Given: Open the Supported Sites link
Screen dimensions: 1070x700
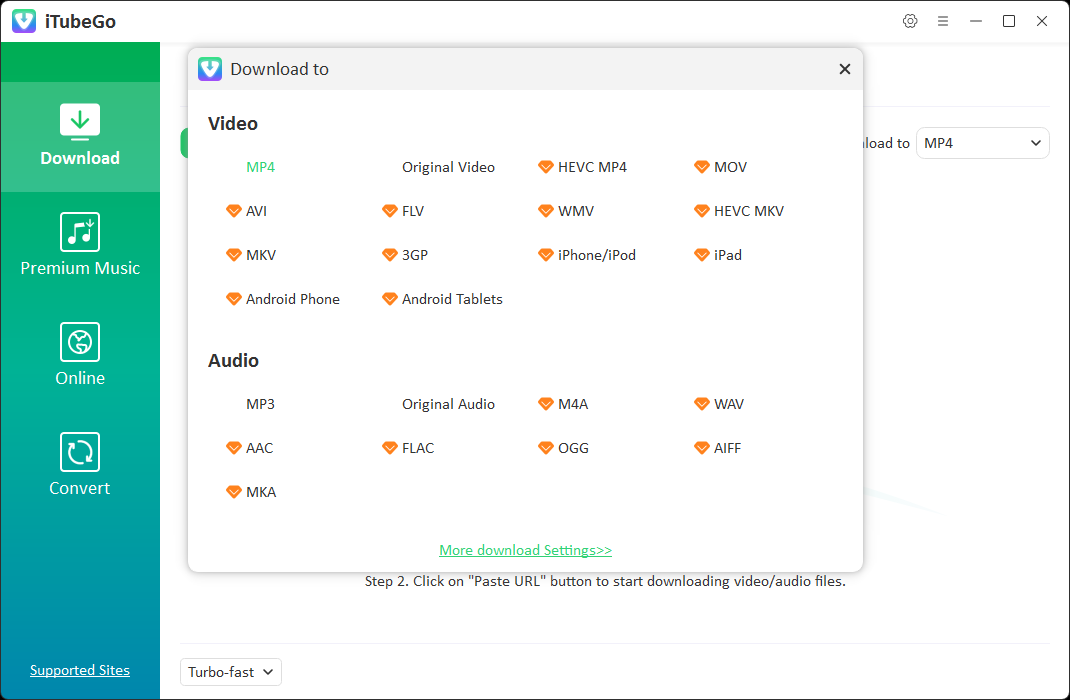Looking at the screenshot, I should point(80,670).
